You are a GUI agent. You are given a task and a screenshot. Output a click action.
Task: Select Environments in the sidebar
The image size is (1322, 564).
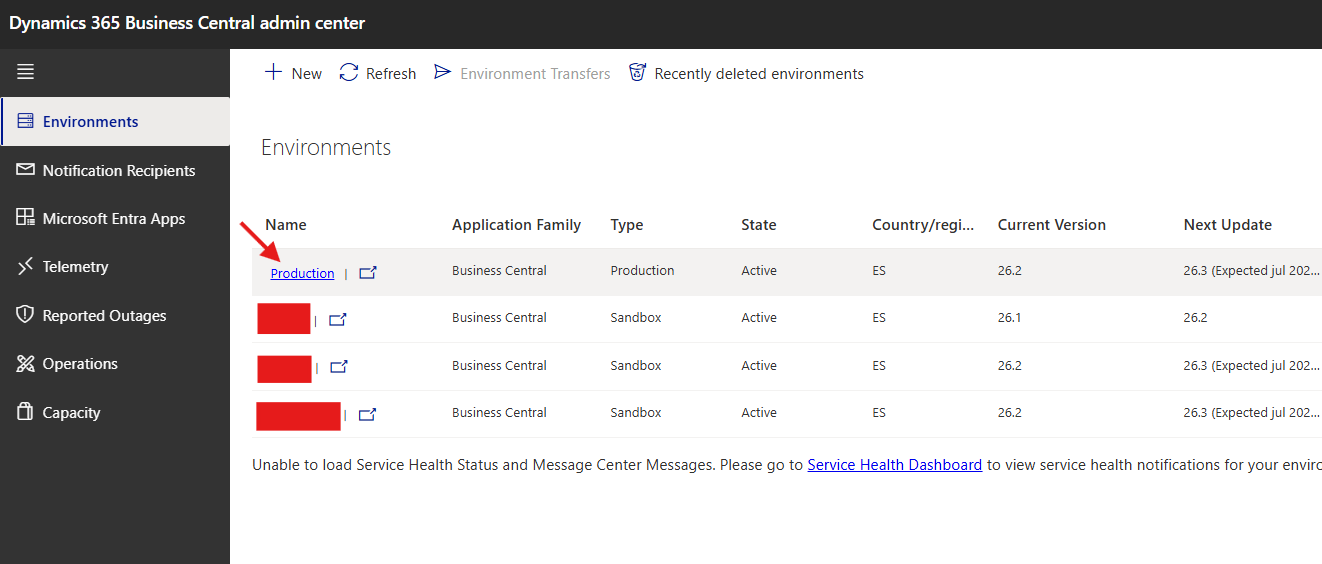point(115,121)
